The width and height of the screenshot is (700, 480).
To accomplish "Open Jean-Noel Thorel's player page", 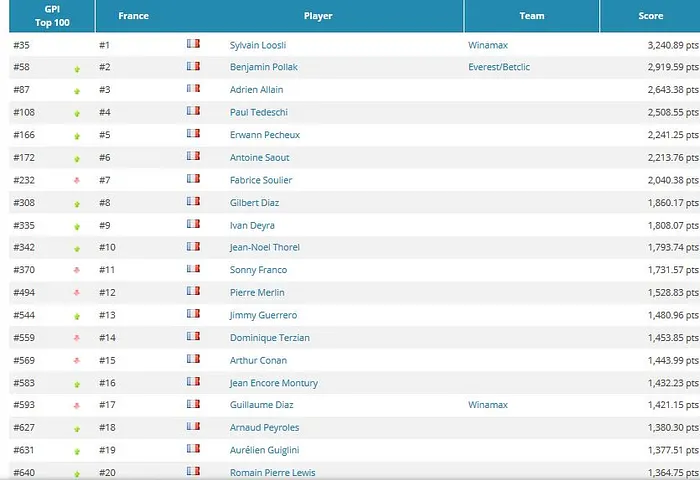I will pos(264,247).
